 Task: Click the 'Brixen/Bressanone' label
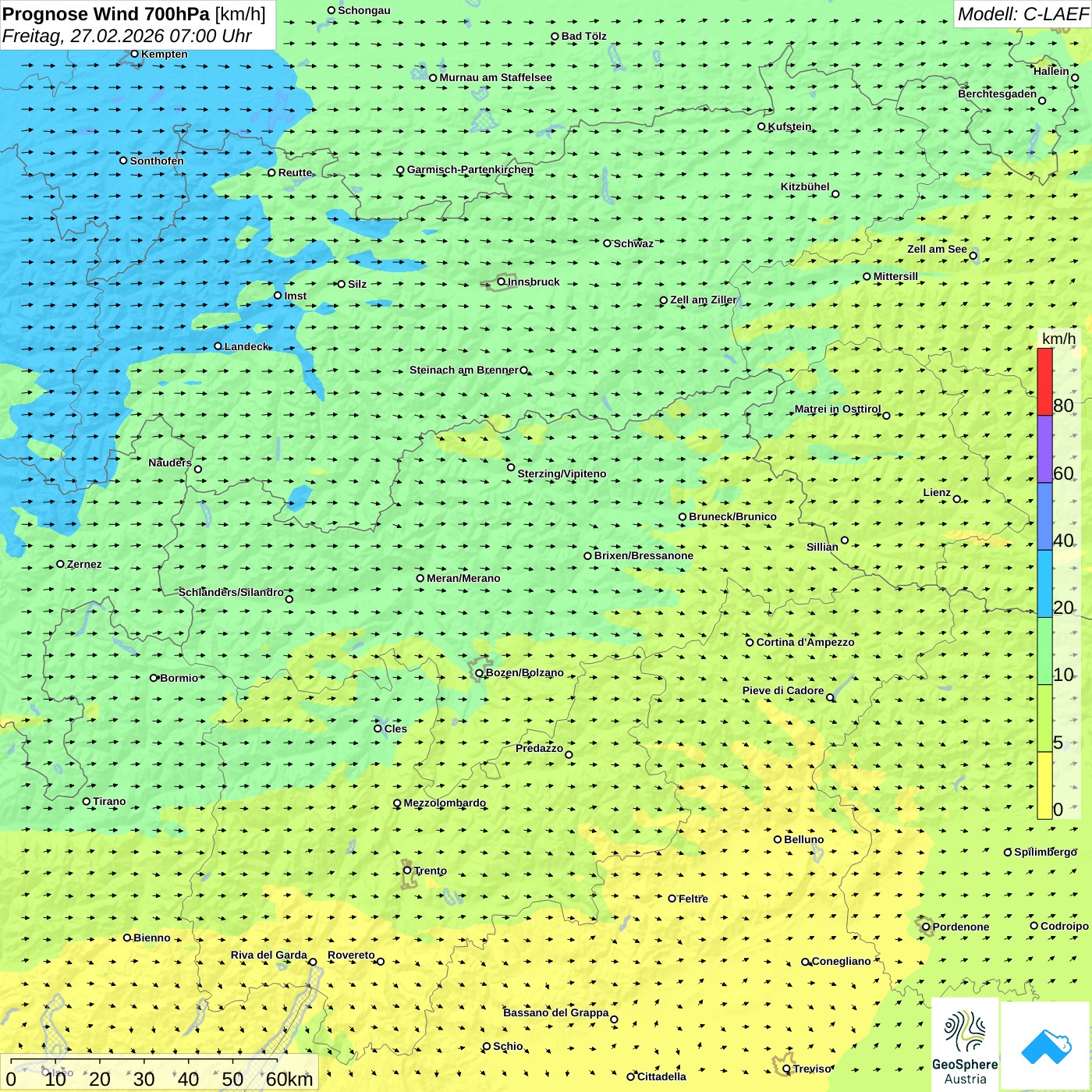click(643, 555)
